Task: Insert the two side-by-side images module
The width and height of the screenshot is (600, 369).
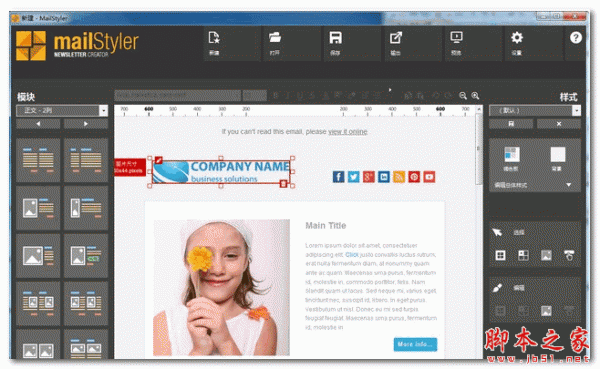Action: [x=38, y=345]
